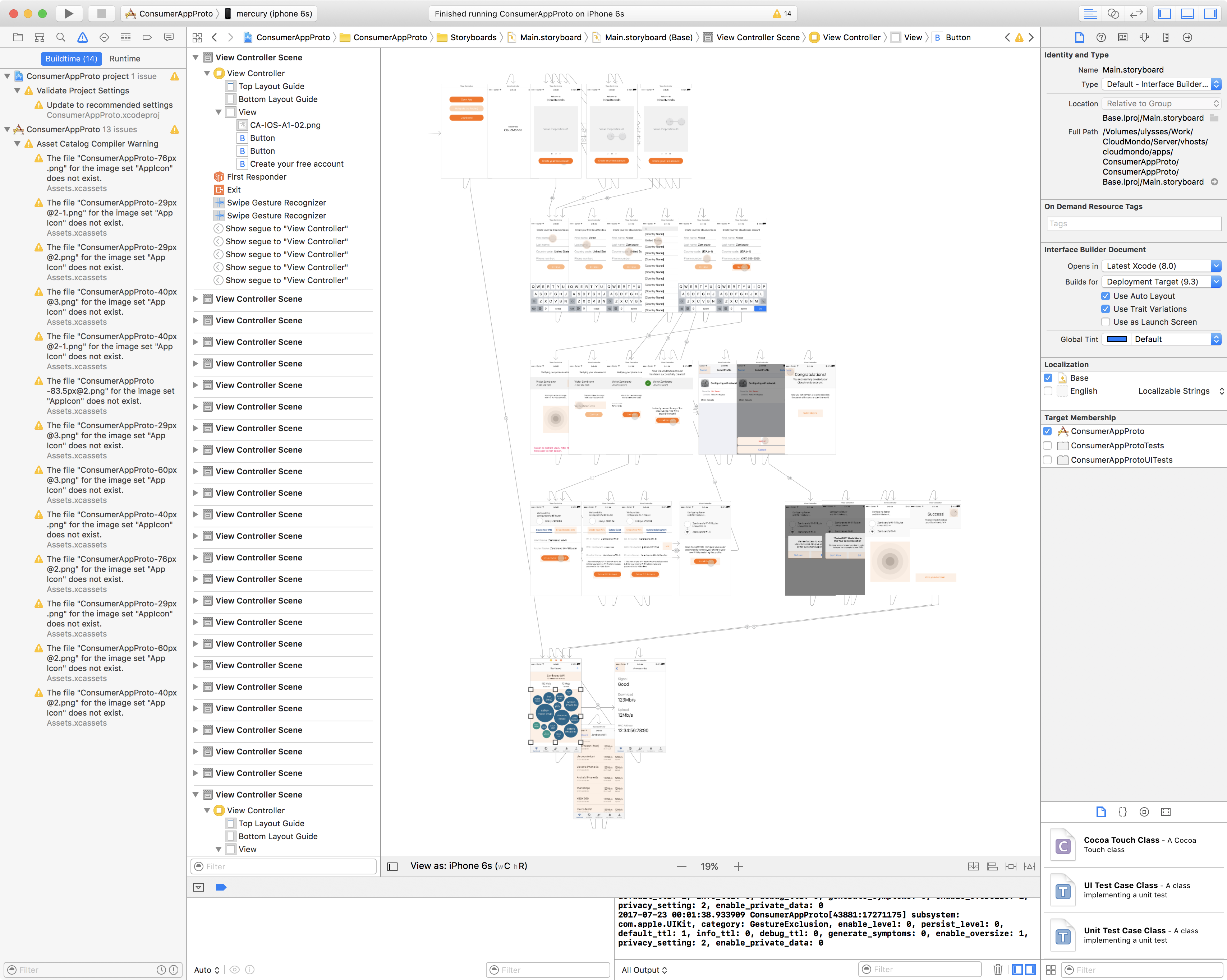
Task: Toggle Use Trait Variations checkbox
Action: point(1105,309)
